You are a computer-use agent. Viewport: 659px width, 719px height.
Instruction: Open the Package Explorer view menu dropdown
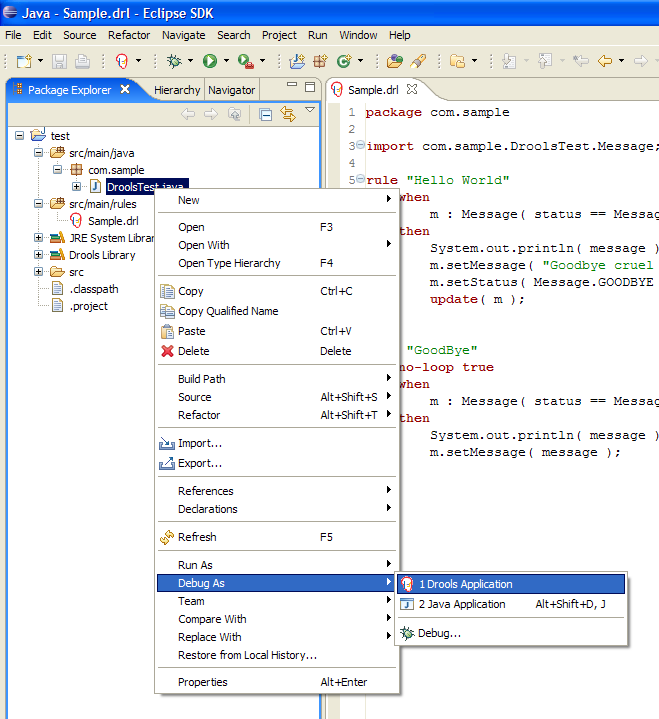(x=310, y=111)
